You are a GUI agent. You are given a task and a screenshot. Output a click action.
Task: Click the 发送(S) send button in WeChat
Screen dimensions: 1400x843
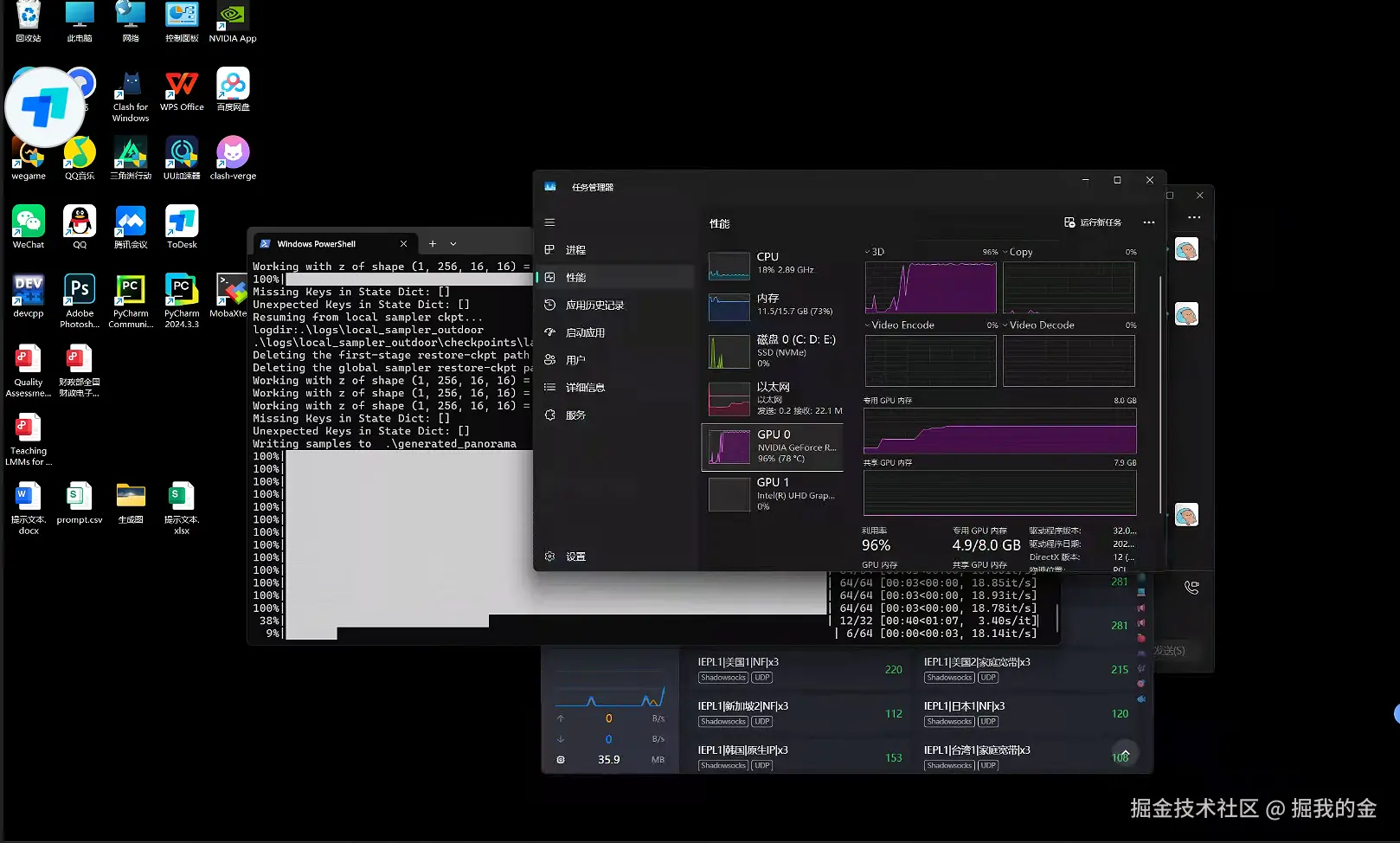[x=1170, y=651]
